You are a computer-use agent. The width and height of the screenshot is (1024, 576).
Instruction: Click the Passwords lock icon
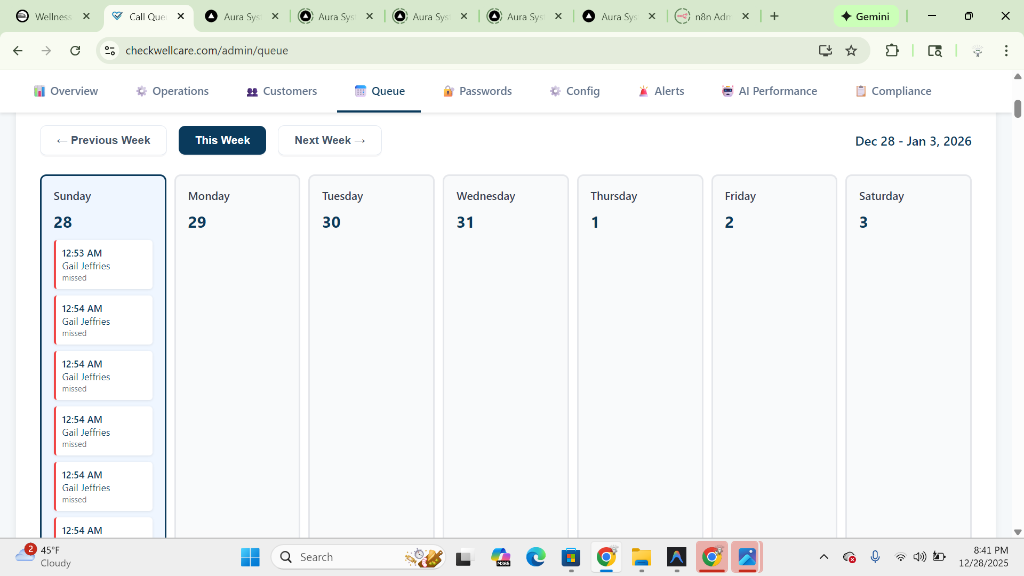(x=447, y=91)
